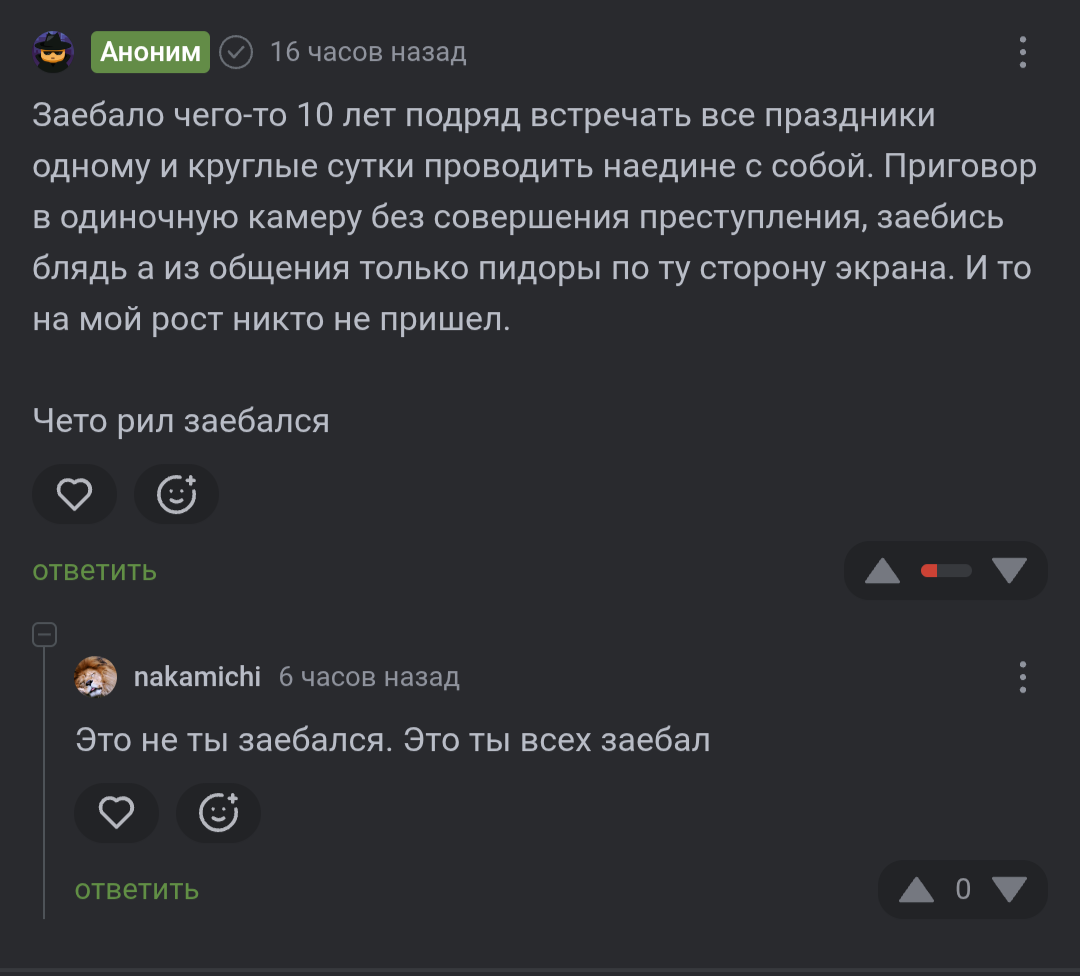Click the red rating bar on the first comment

click(946, 571)
